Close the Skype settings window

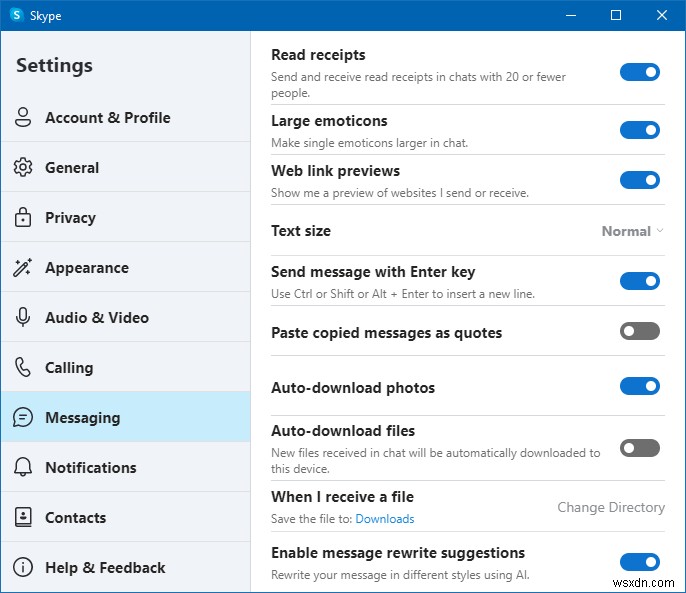tap(662, 15)
